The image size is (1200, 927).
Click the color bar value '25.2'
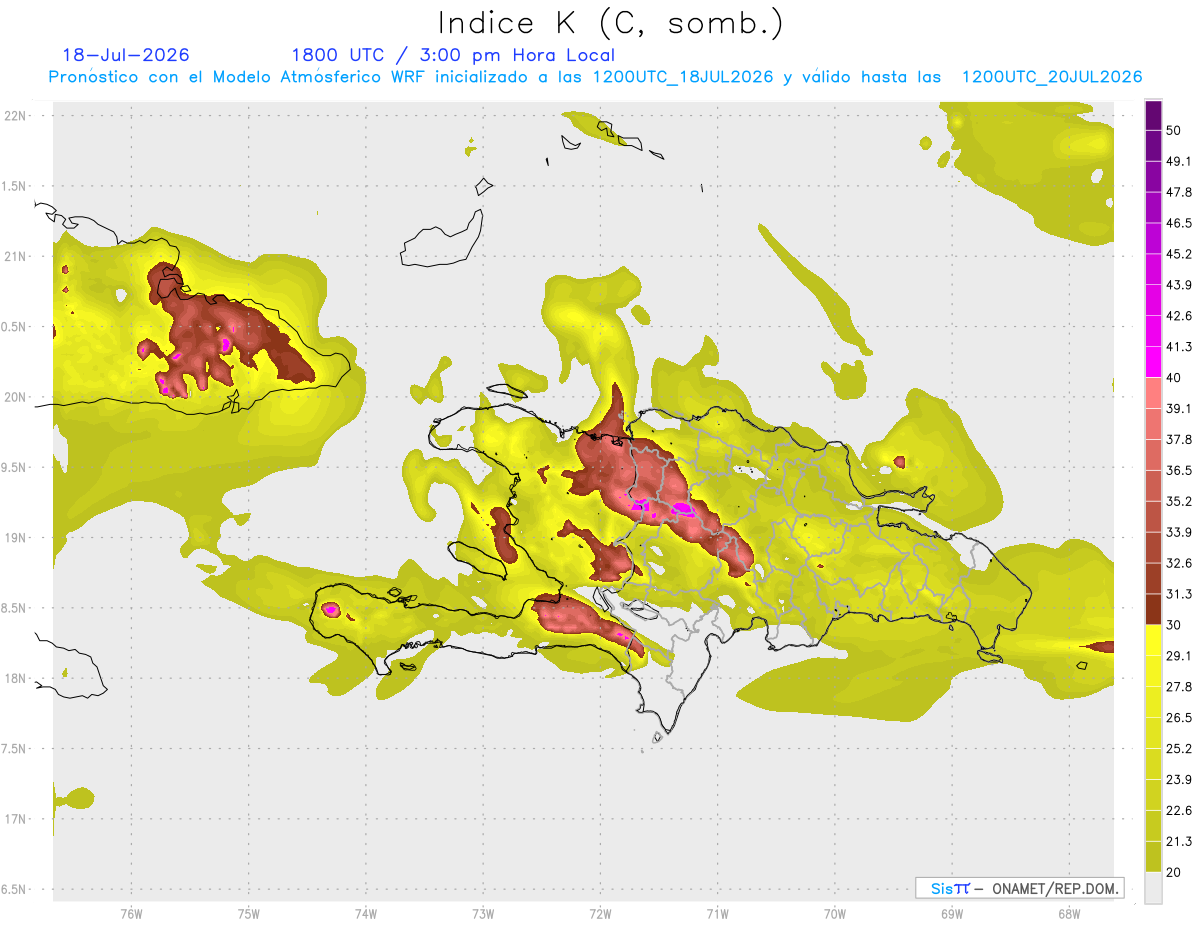click(1178, 748)
